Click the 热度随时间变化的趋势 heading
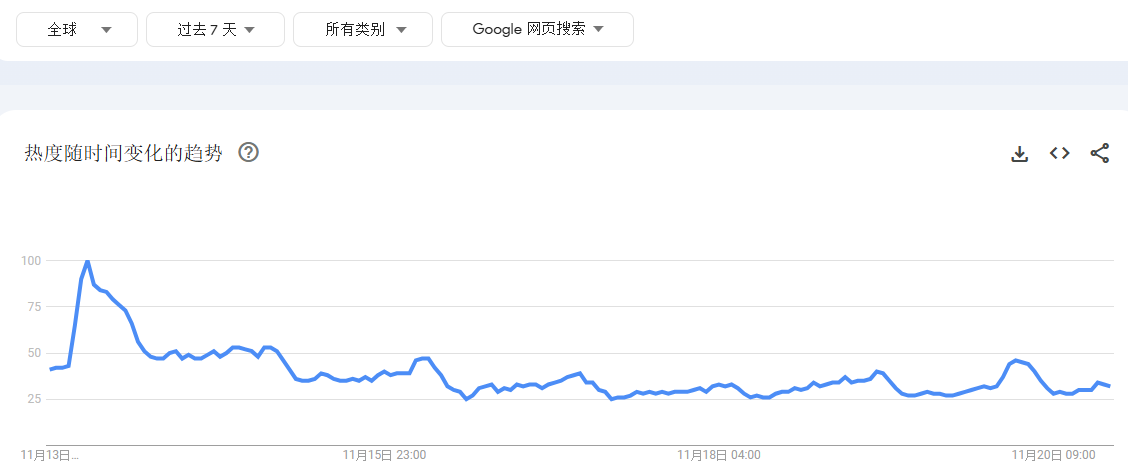Screen dimensions: 1128x475 tap(124, 153)
